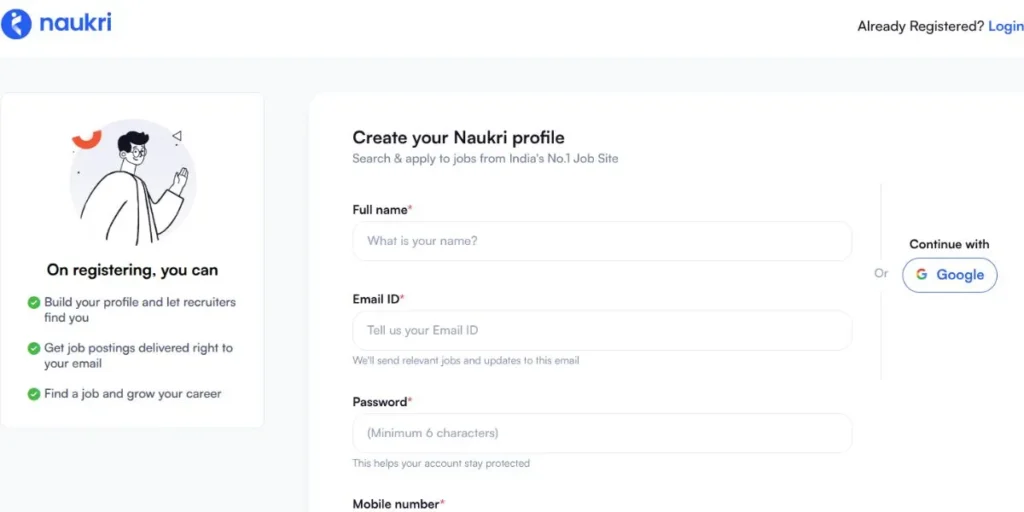The height and width of the screenshot is (512, 1024).
Task: Click the Email ID field label
Action: click(376, 299)
